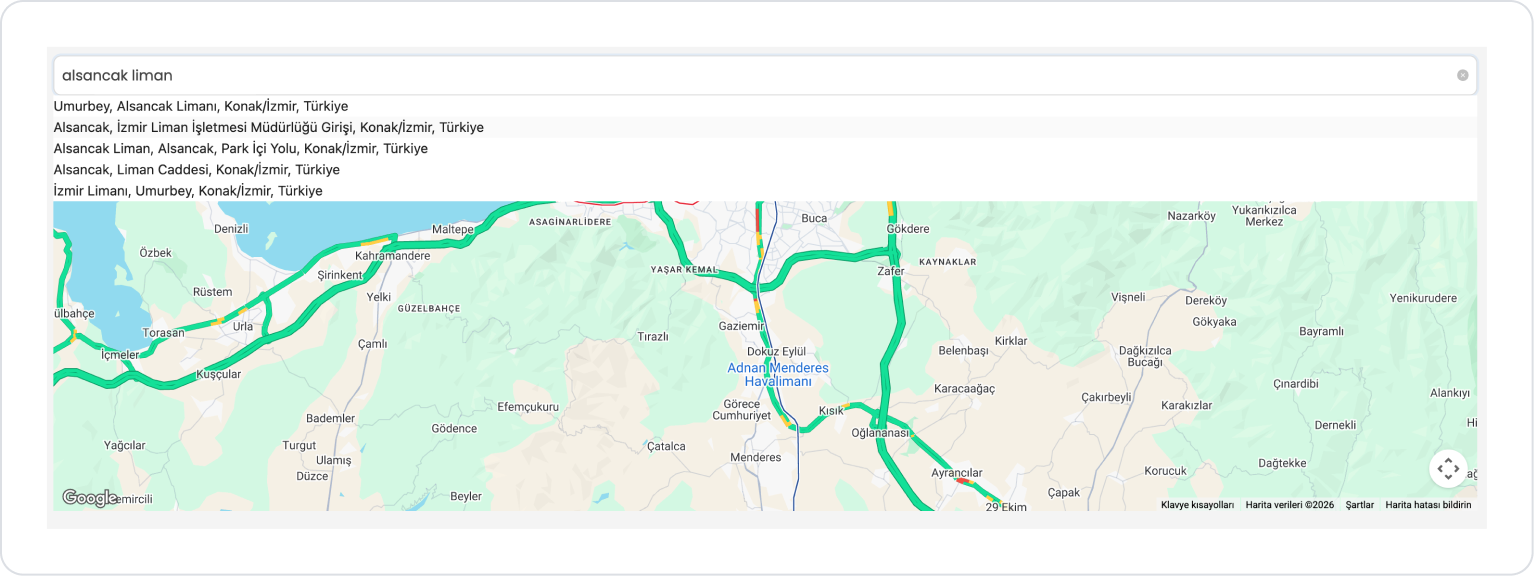
Task: Select 'Alsancak, Liman Caddesi' suggestion
Action: point(765,169)
